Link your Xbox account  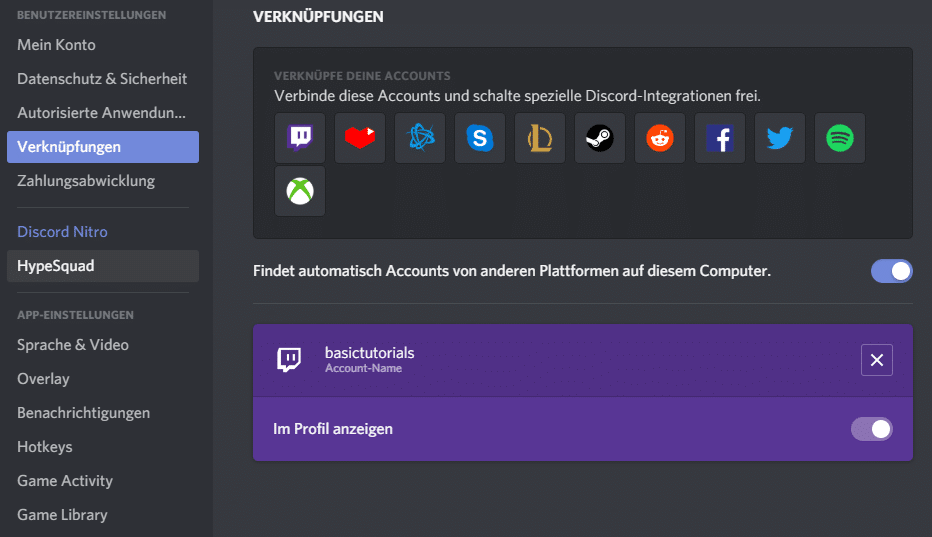[300, 191]
